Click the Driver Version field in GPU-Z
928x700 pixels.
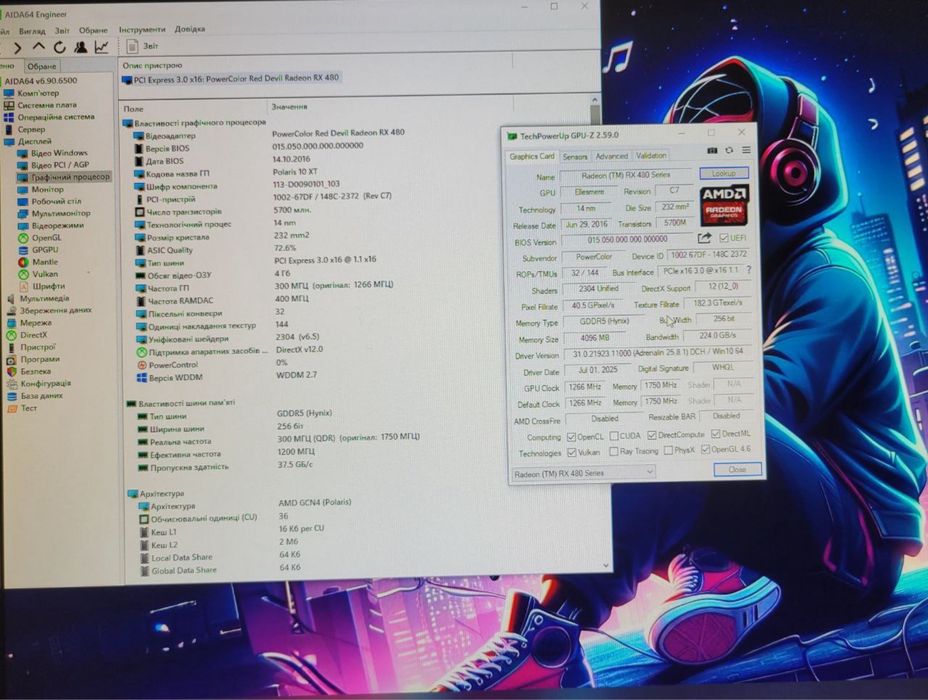[659, 353]
